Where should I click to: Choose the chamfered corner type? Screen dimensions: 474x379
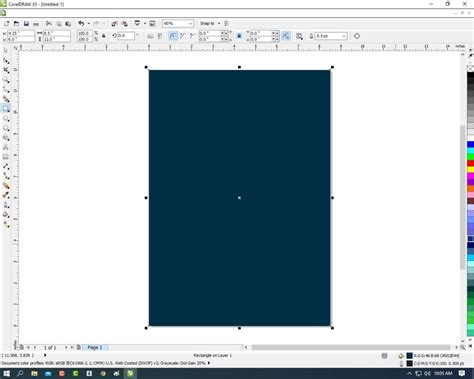[x=192, y=36]
